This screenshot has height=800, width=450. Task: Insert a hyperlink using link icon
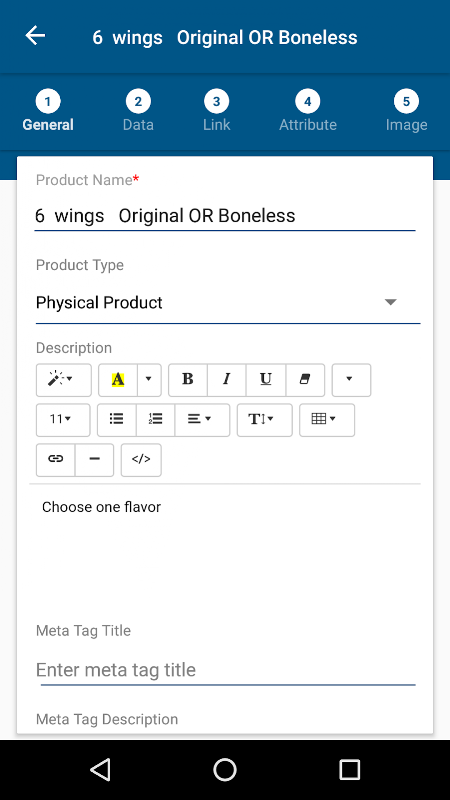[55, 460]
